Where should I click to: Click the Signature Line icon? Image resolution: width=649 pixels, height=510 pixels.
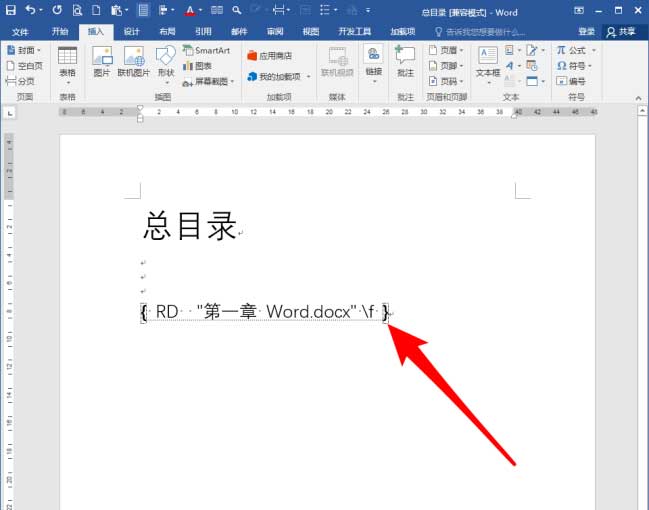pos(534,51)
